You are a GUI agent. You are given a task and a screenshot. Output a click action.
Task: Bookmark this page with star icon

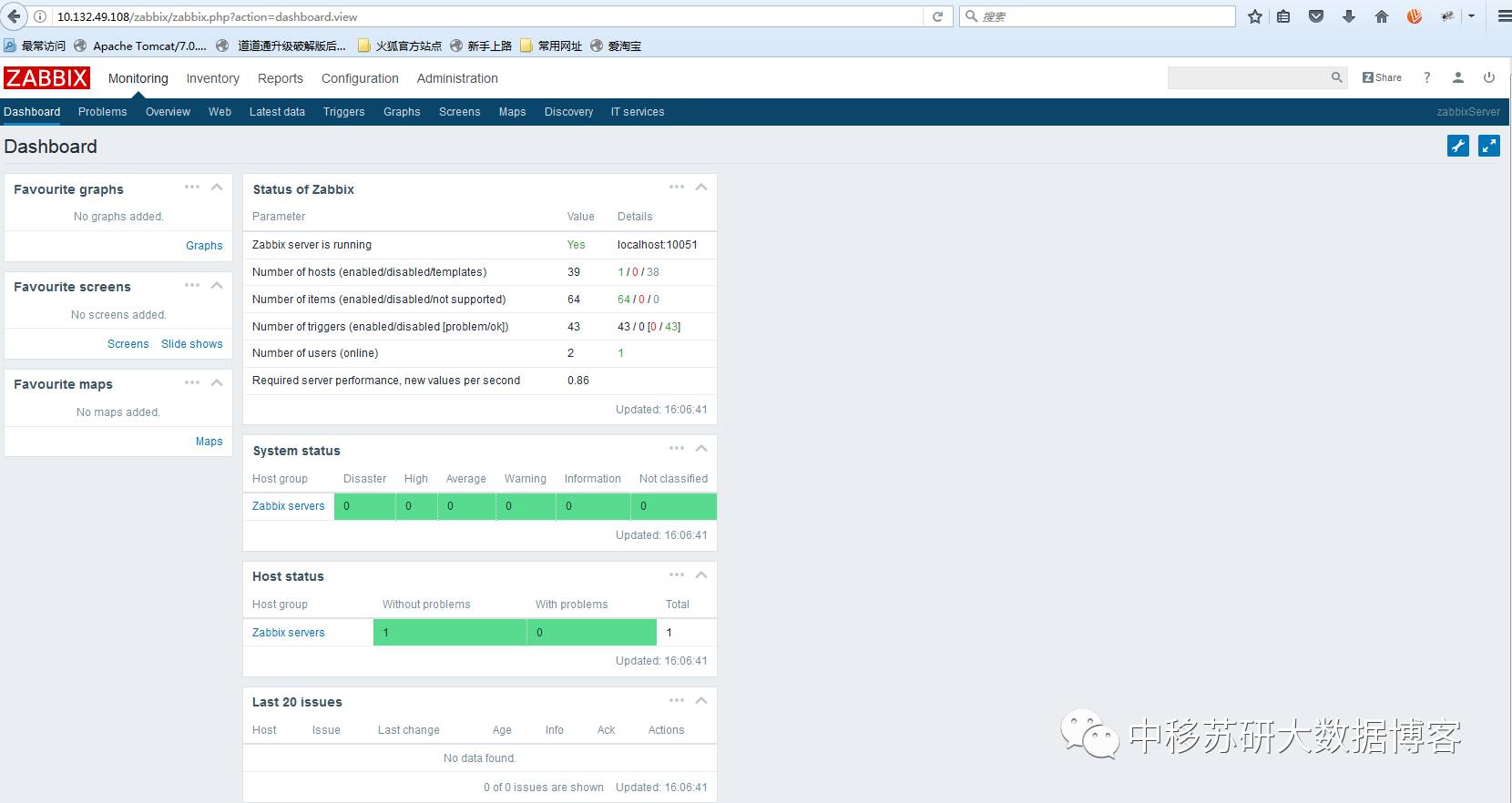tap(1255, 16)
